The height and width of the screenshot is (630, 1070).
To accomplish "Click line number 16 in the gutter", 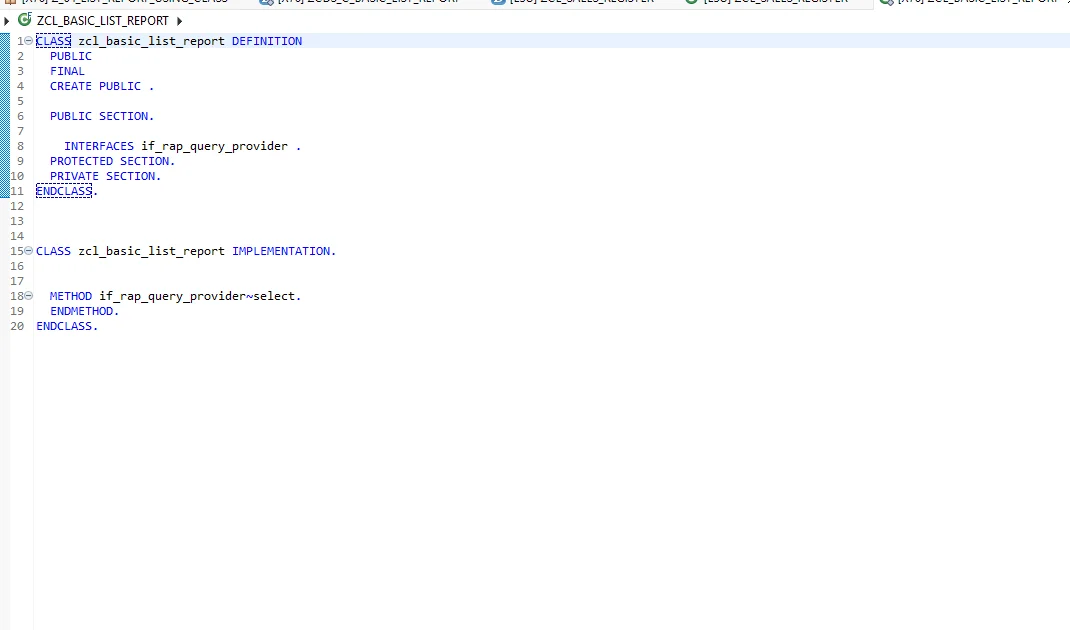I will click(17, 266).
